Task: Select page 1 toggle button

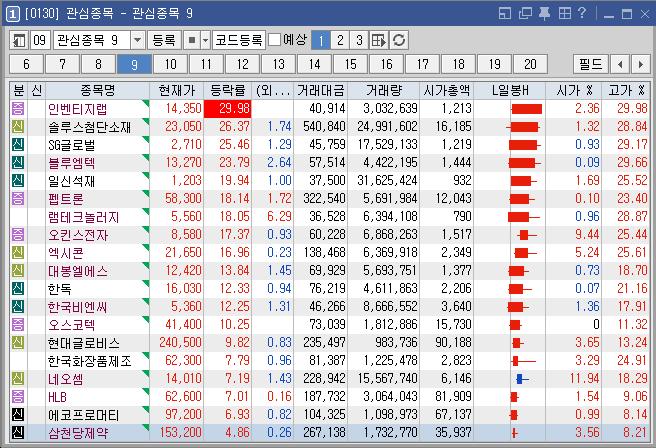Action: point(321,41)
